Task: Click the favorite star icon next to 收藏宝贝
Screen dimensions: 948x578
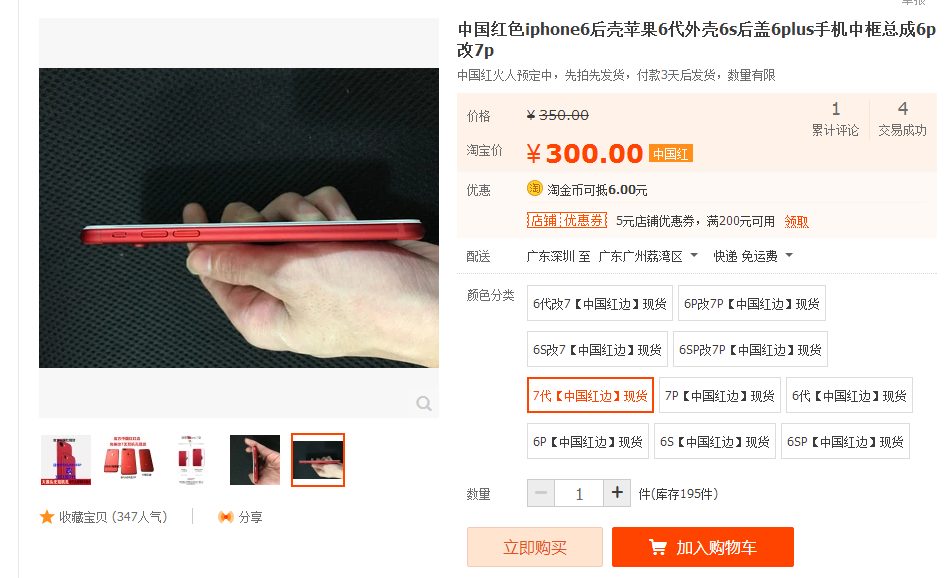Action: (x=47, y=517)
